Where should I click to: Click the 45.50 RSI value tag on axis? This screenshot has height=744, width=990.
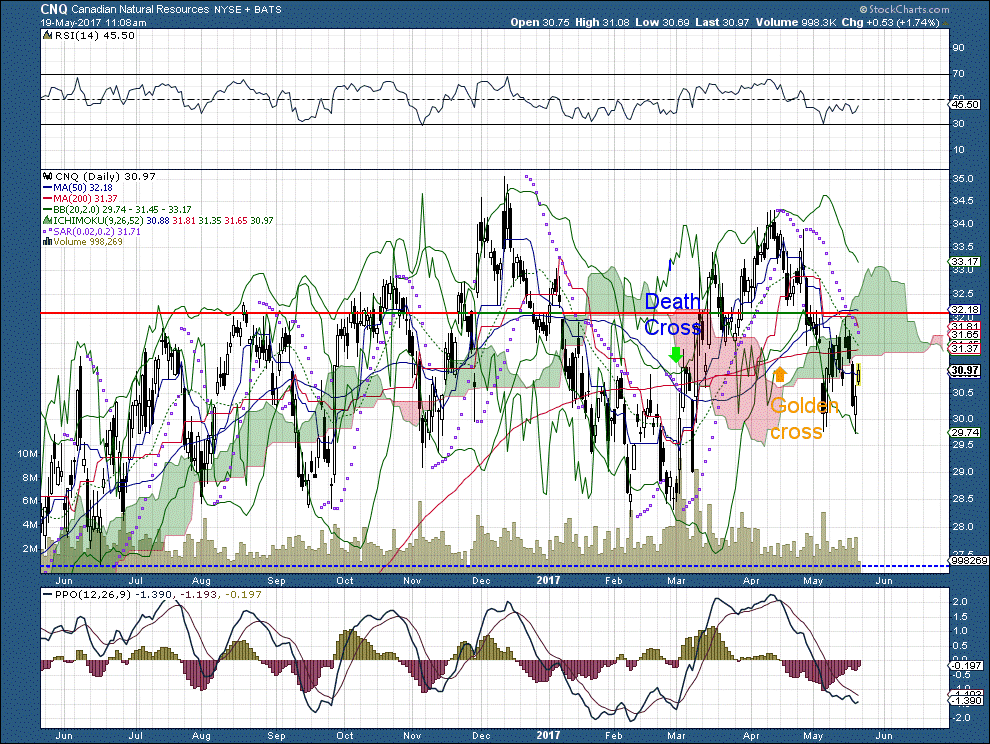(x=965, y=105)
